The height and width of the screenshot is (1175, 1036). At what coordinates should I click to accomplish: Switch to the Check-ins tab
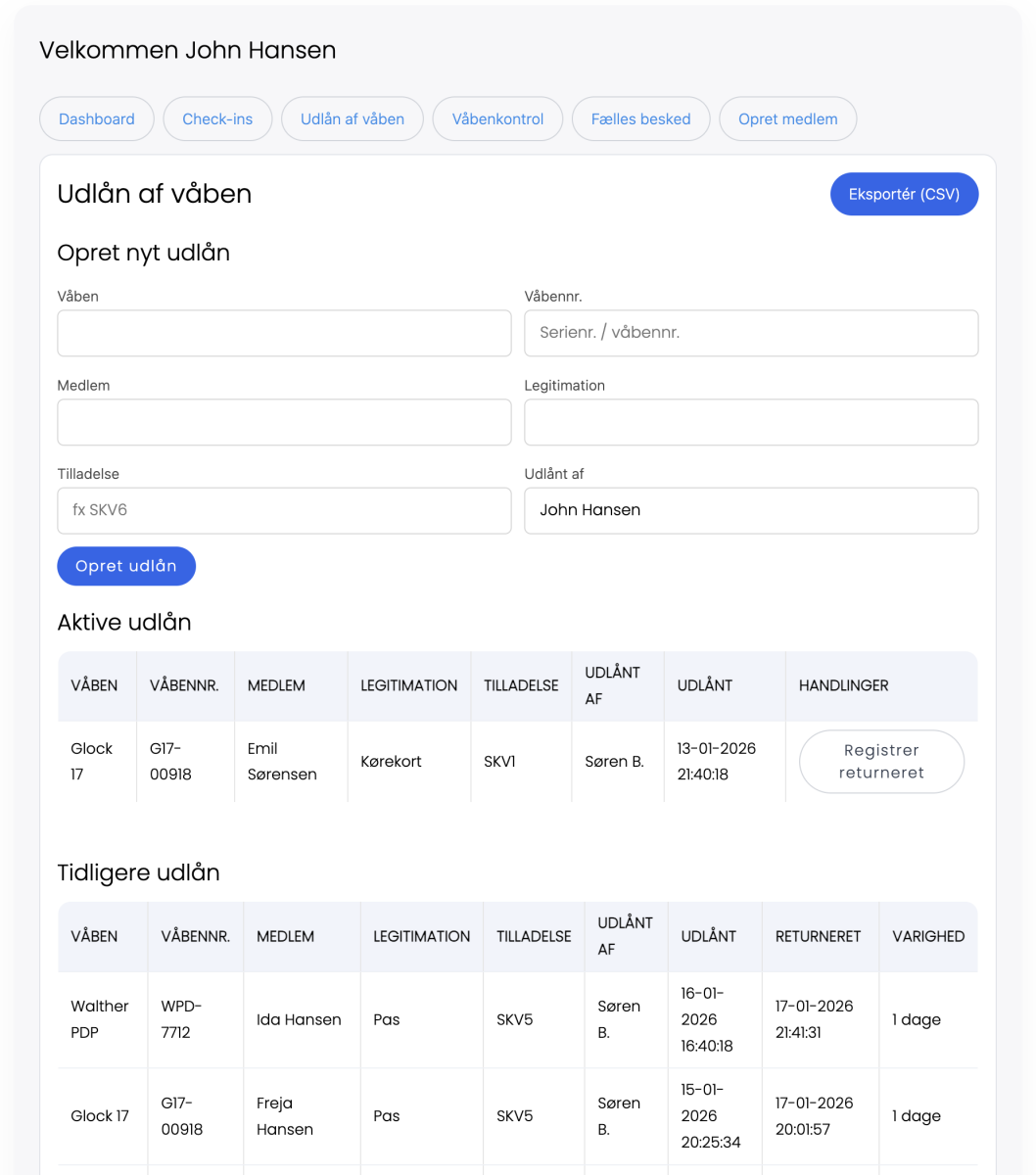[217, 119]
